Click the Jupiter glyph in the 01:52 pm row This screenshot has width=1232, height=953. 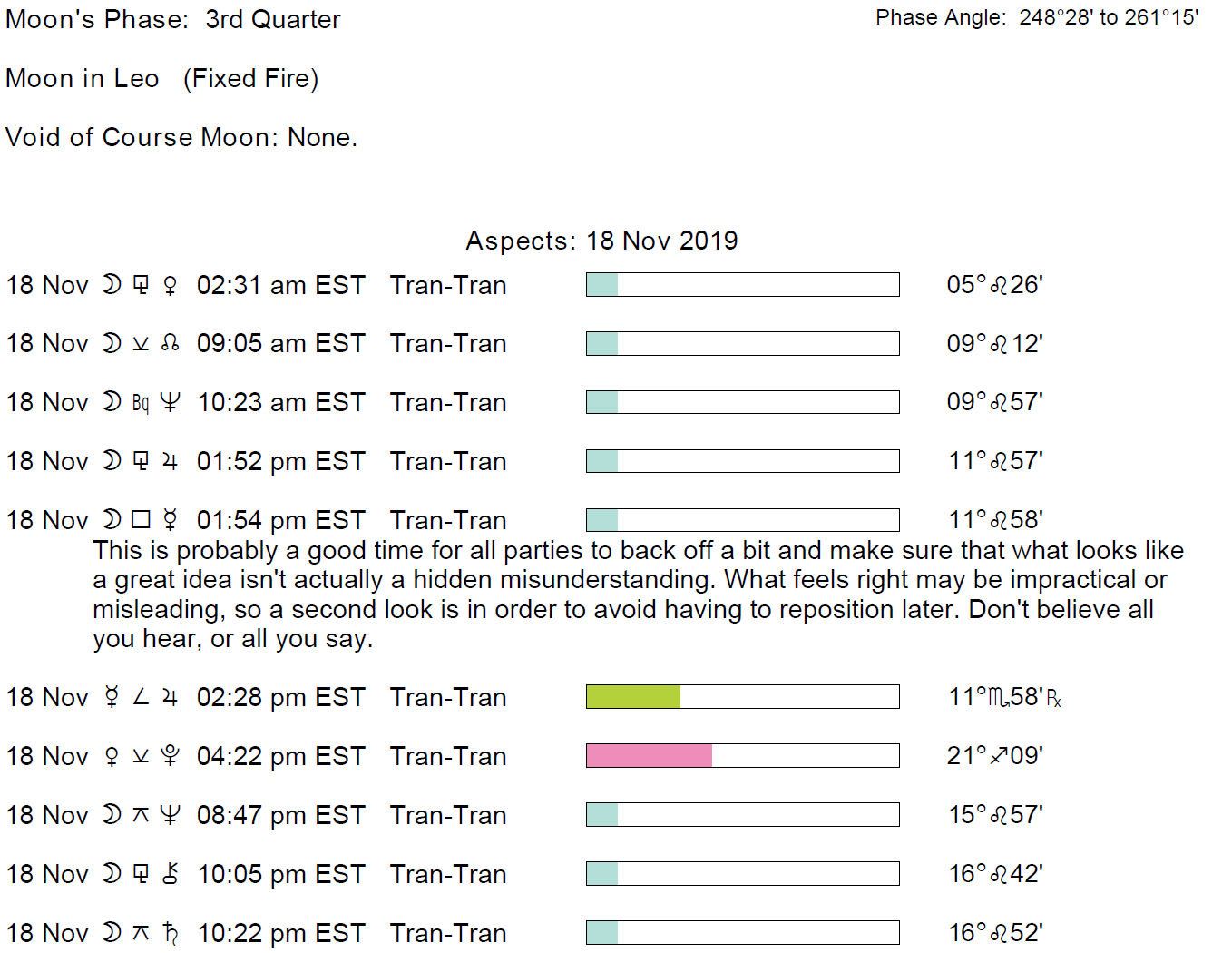click(x=170, y=462)
